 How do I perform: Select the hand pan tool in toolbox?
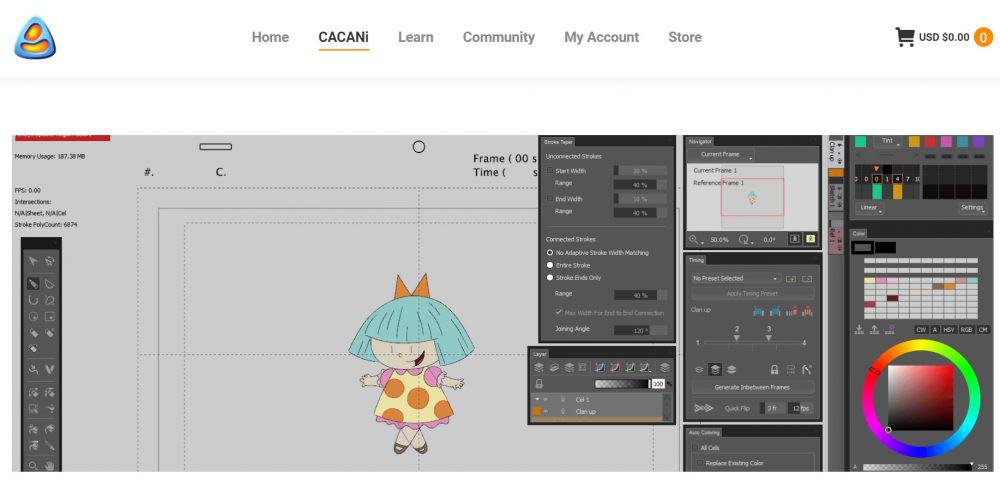[x=49, y=466]
